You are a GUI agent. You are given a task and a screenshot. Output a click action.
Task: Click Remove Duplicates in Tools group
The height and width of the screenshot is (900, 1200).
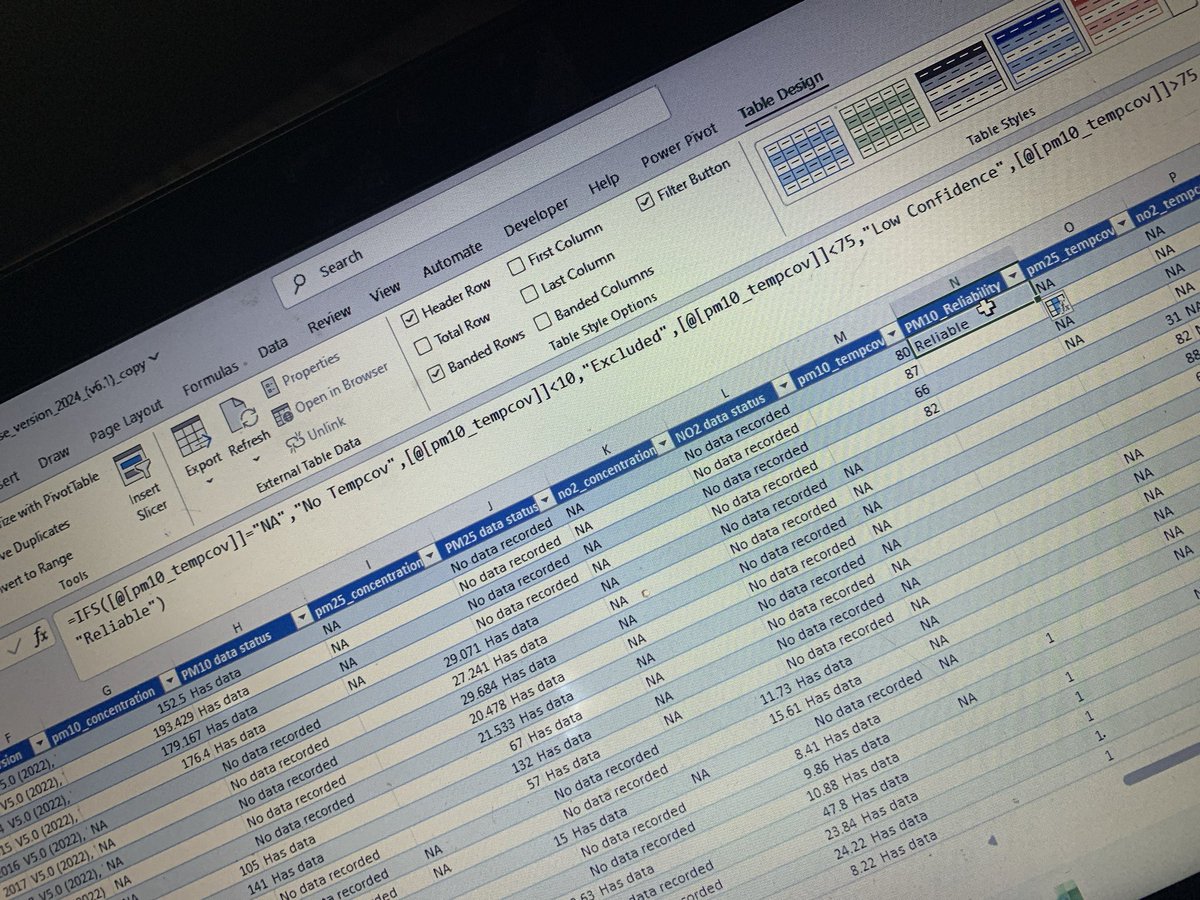[35, 540]
